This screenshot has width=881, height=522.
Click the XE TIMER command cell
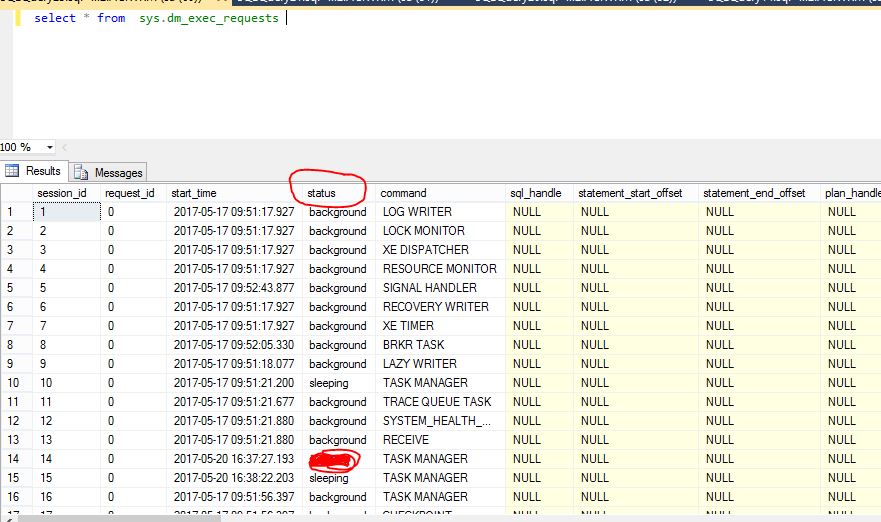tap(440, 326)
